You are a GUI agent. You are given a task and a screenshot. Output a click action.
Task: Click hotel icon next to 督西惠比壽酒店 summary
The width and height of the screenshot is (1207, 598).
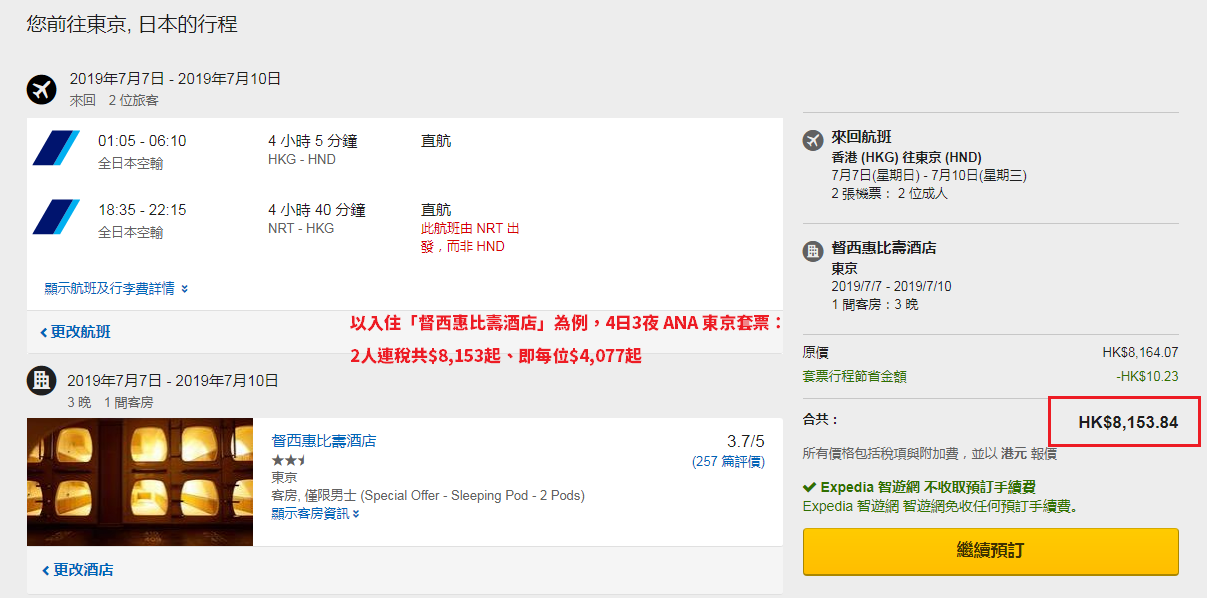813,251
